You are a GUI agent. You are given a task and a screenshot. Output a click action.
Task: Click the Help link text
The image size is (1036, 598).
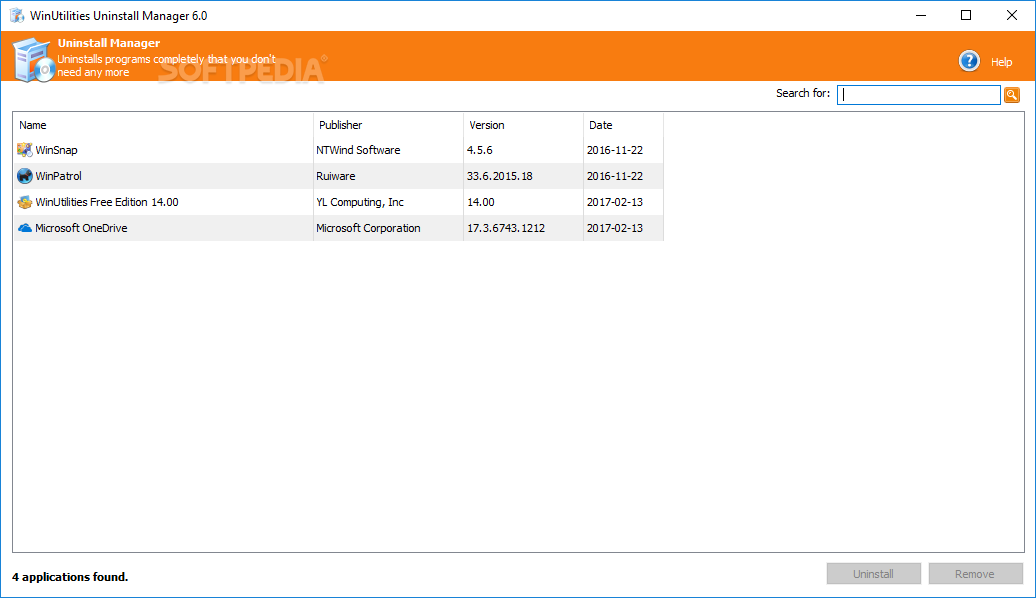tap(1001, 62)
